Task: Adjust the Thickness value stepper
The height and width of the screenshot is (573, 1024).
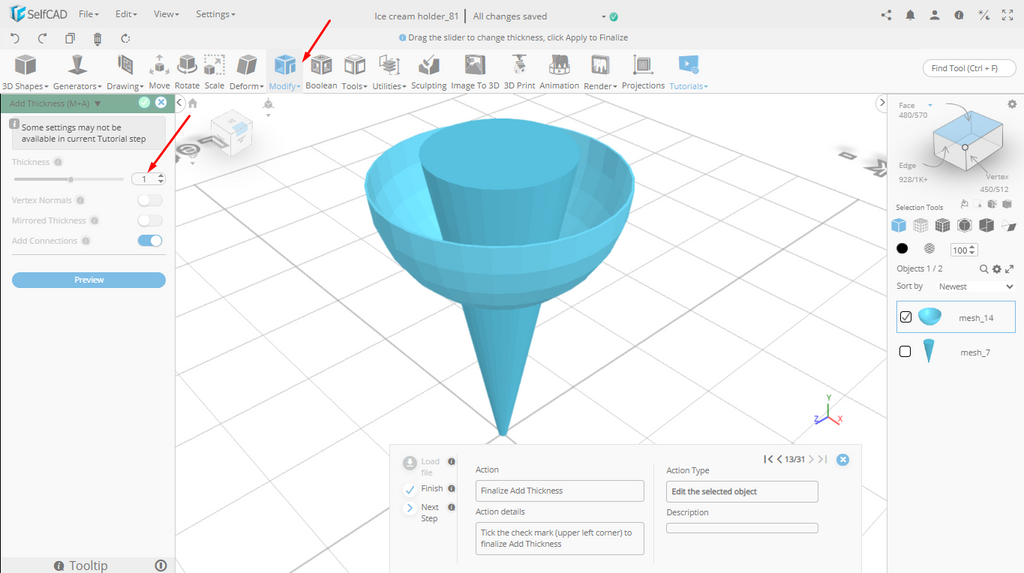Action: click(161, 178)
